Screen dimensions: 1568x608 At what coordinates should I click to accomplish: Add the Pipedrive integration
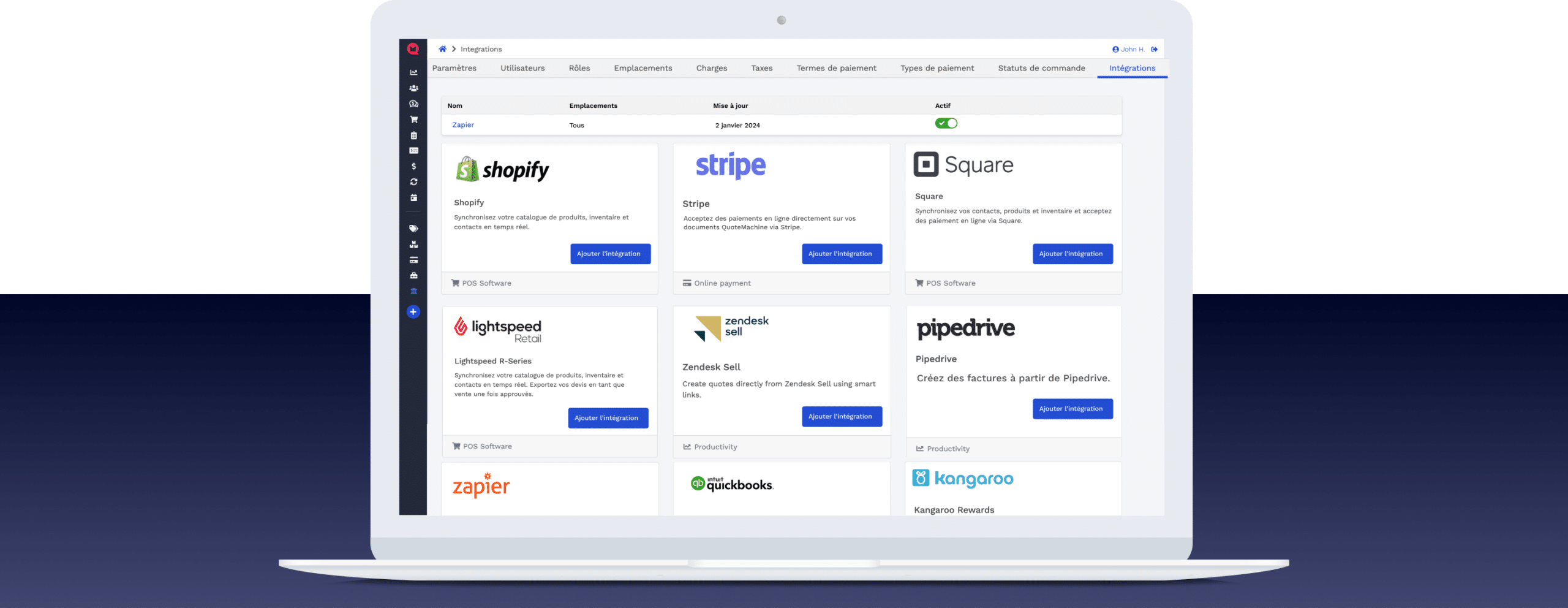tap(1072, 409)
